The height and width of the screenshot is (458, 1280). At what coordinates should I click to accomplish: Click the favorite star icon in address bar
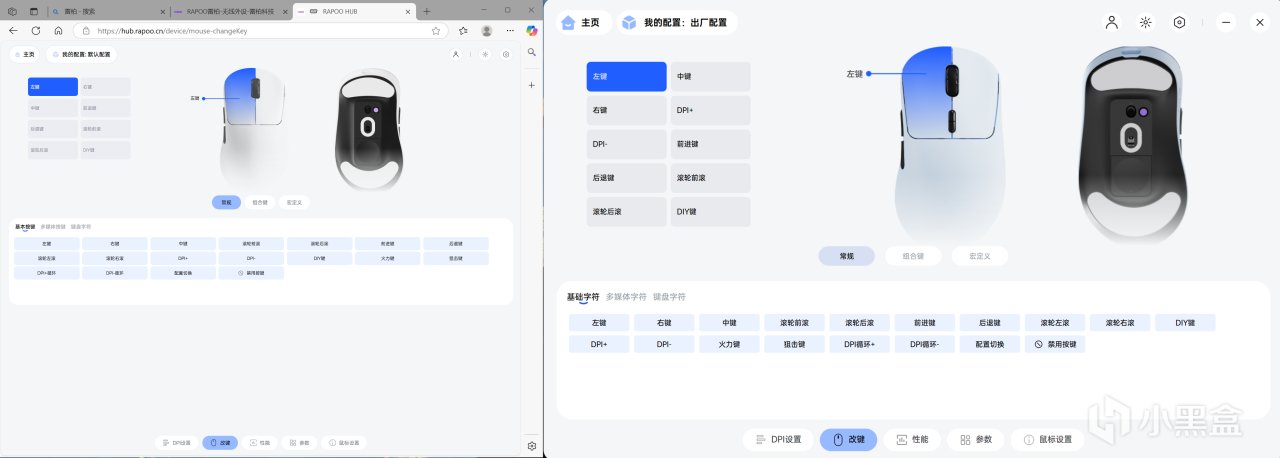click(x=463, y=31)
